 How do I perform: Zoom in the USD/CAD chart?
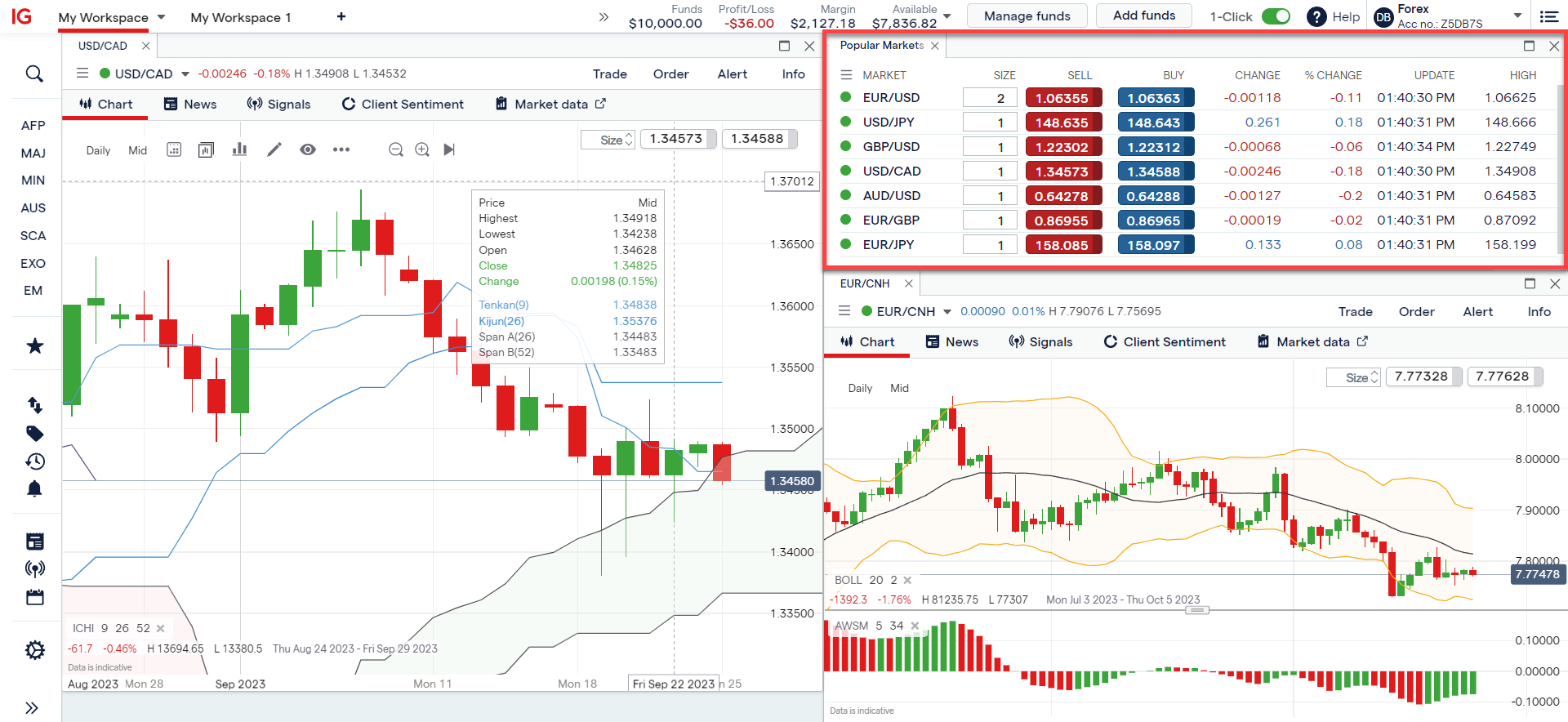(x=422, y=149)
